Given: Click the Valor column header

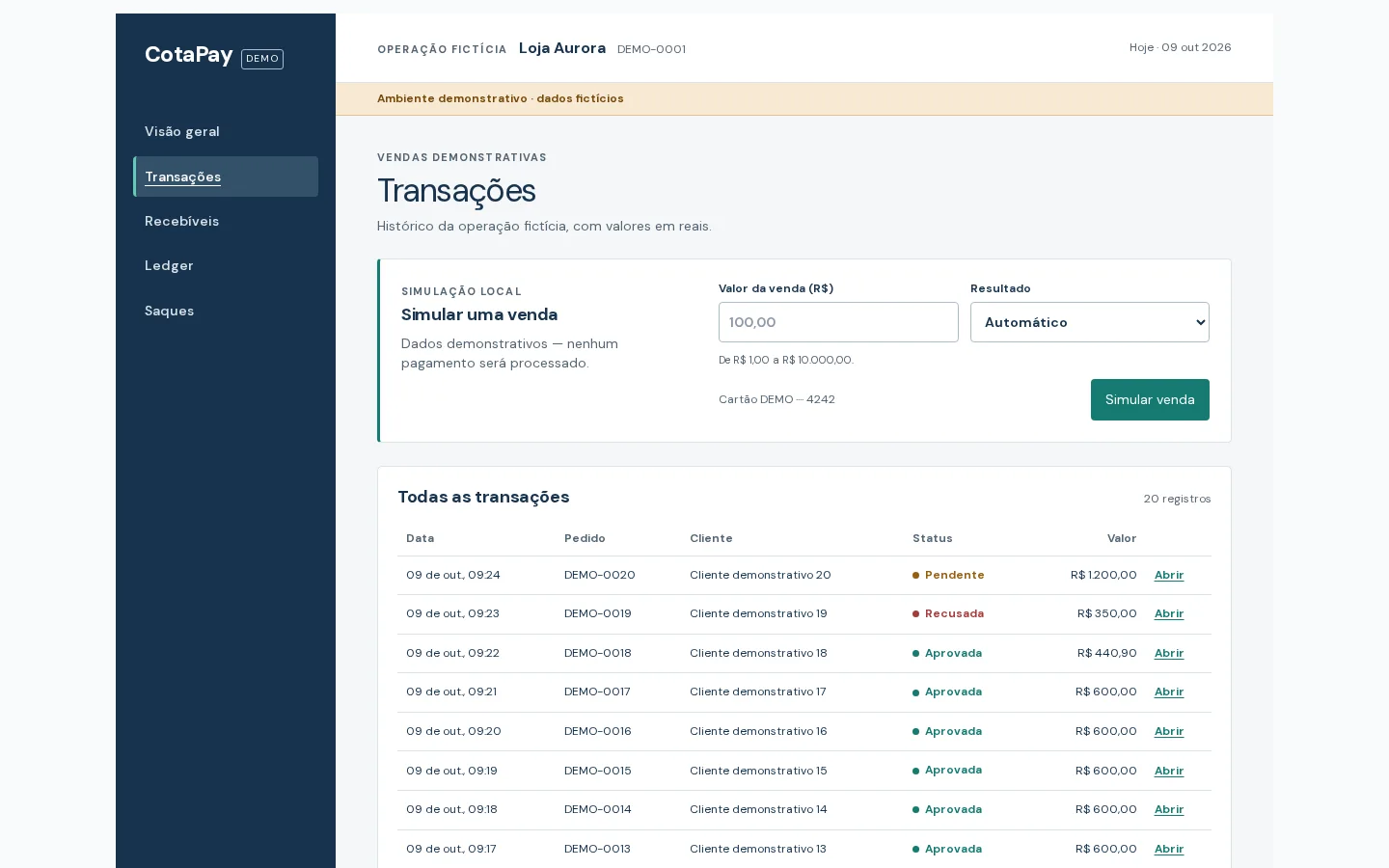Looking at the screenshot, I should click(1122, 538).
